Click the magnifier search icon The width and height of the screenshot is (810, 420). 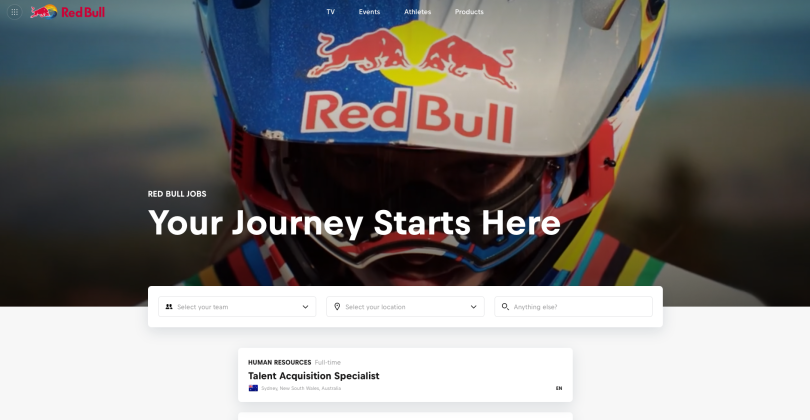coord(505,306)
